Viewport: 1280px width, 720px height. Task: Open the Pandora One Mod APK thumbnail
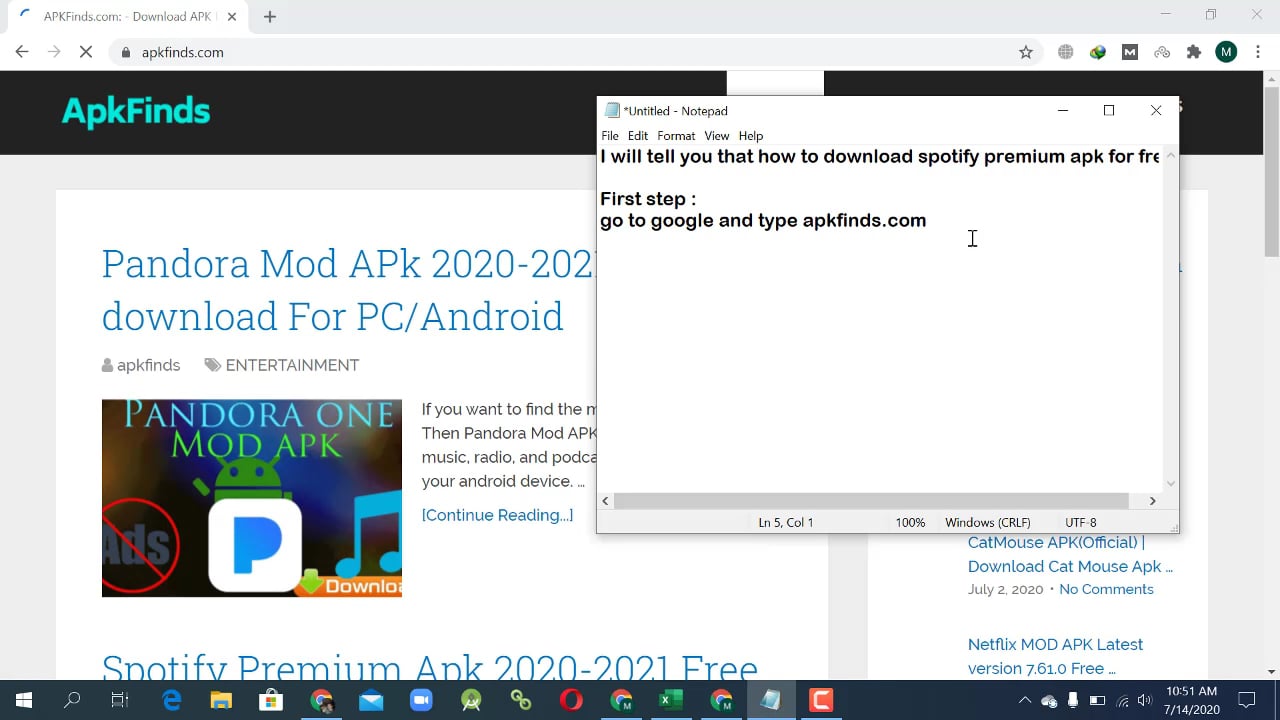pos(252,498)
